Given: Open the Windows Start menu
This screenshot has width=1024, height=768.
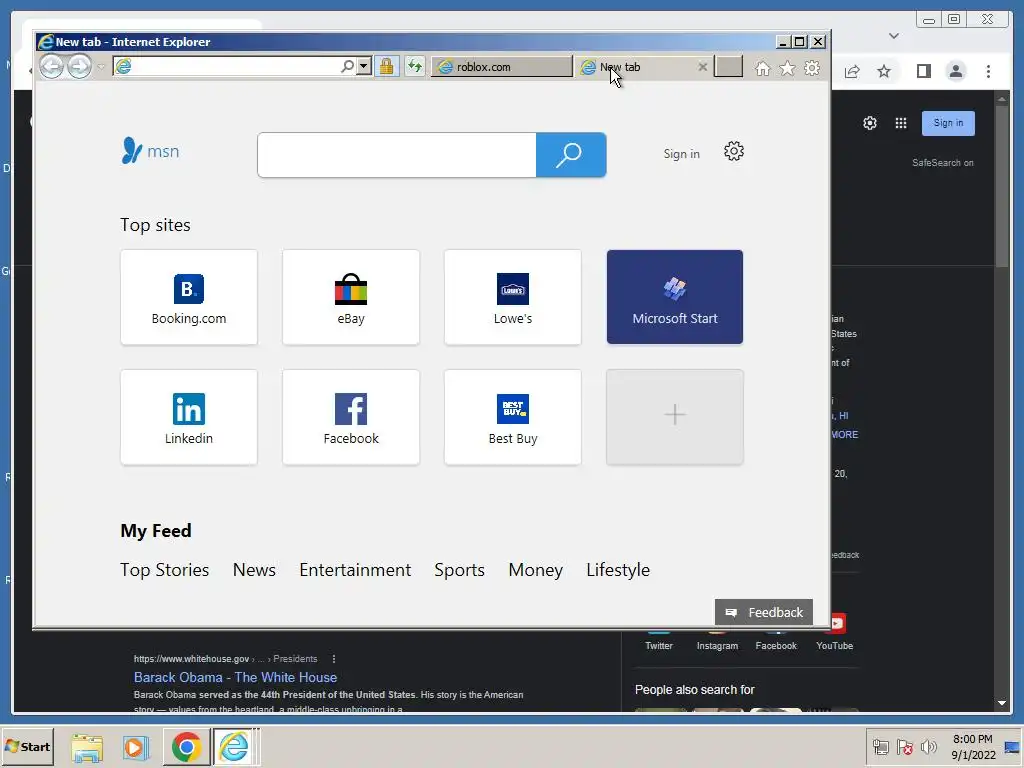Looking at the screenshot, I should coord(27,746).
